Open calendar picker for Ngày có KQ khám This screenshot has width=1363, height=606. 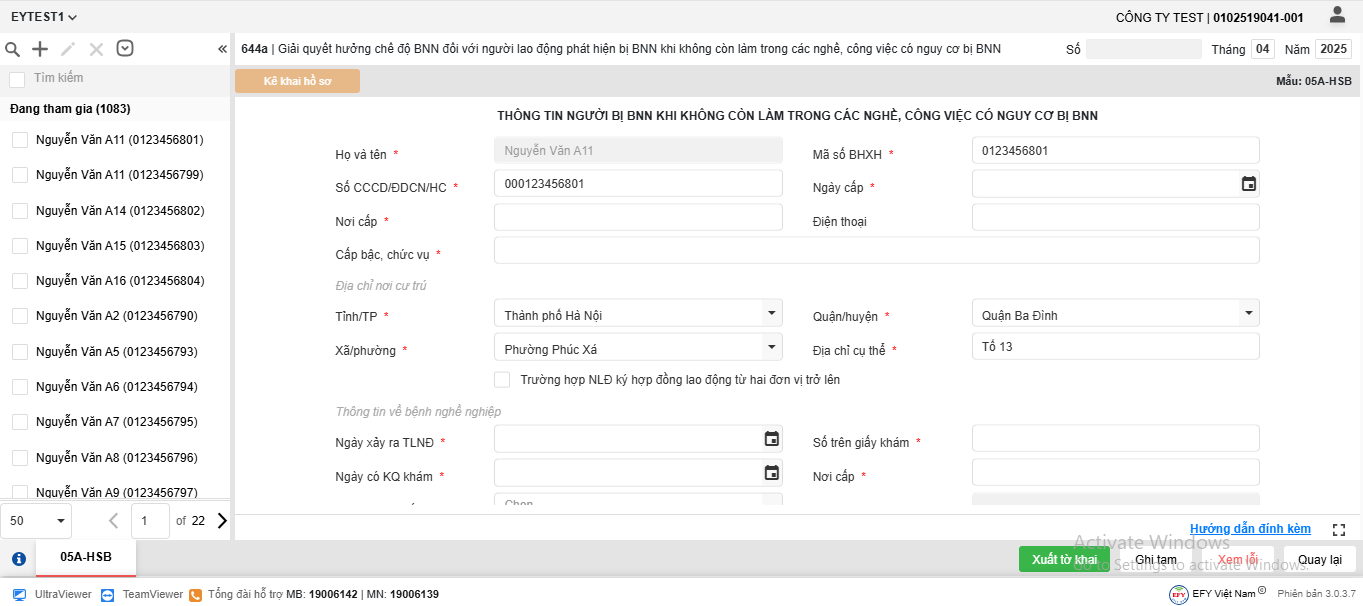(771, 473)
